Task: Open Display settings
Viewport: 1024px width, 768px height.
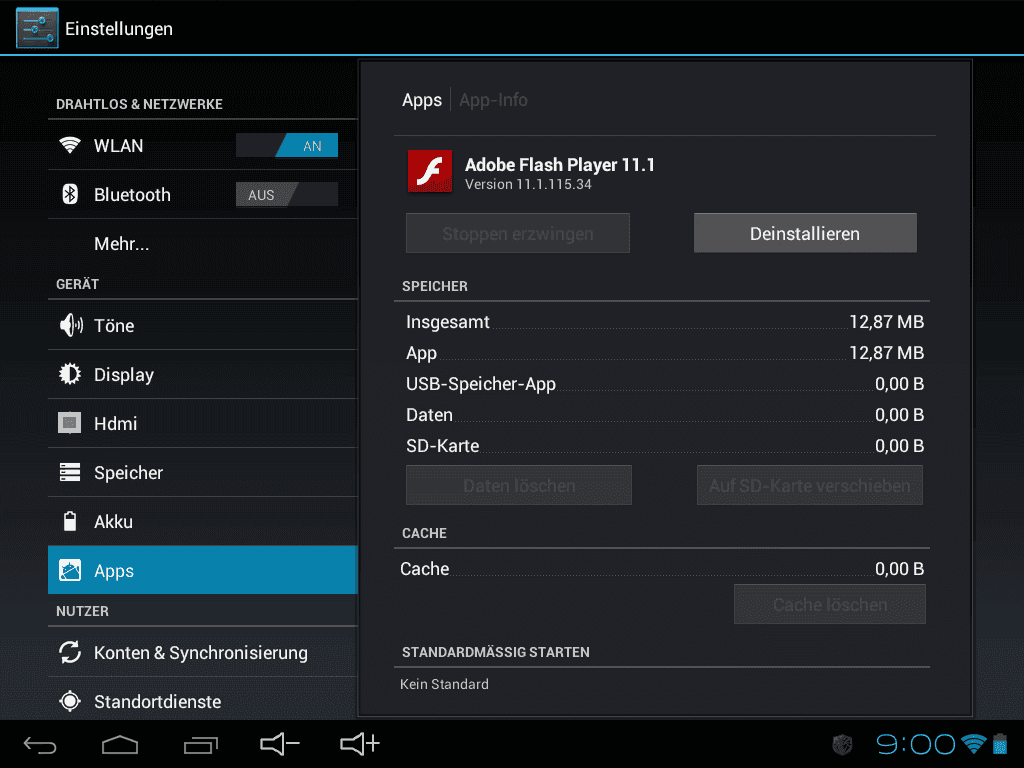Action: click(202, 374)
